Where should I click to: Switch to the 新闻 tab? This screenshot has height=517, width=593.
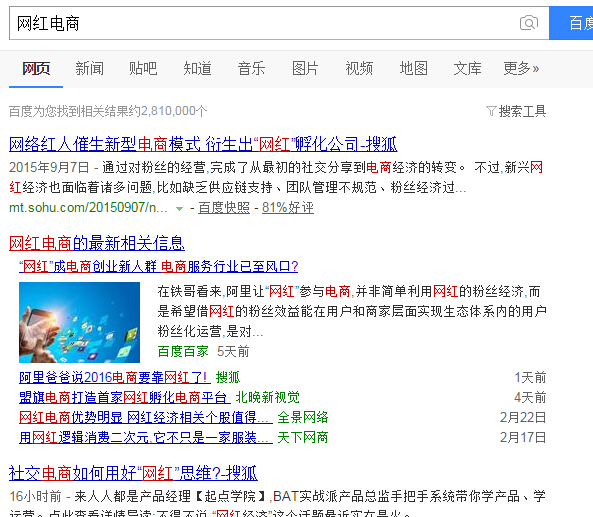coord(90,69)
